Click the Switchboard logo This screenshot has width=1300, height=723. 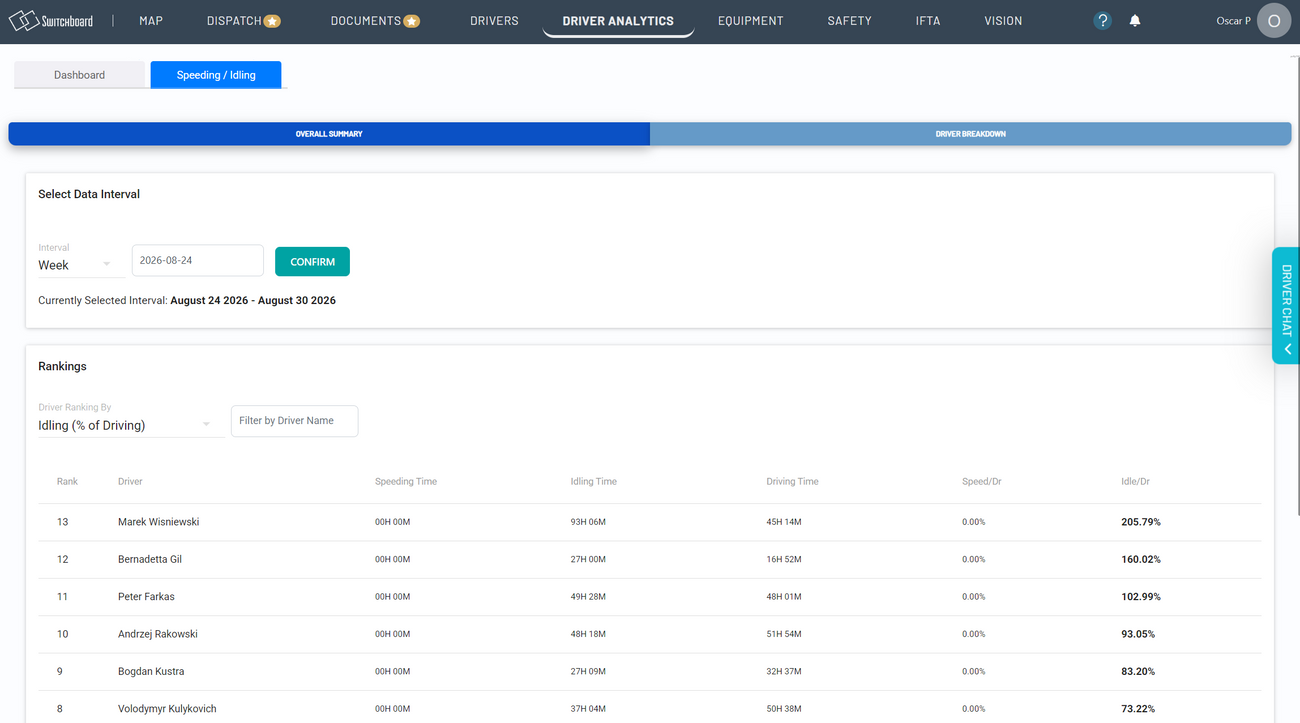(x=51, y=20)
